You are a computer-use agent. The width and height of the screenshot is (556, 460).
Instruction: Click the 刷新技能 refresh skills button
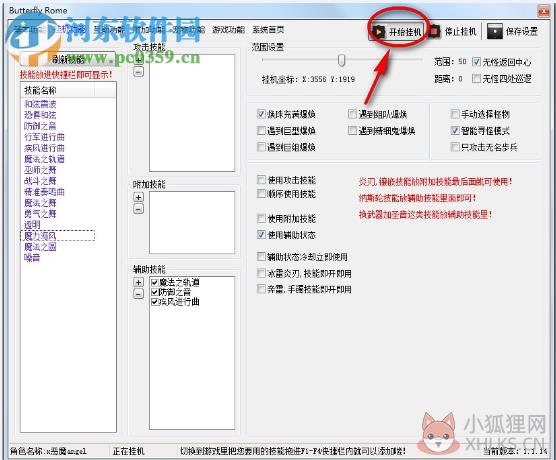68,59
